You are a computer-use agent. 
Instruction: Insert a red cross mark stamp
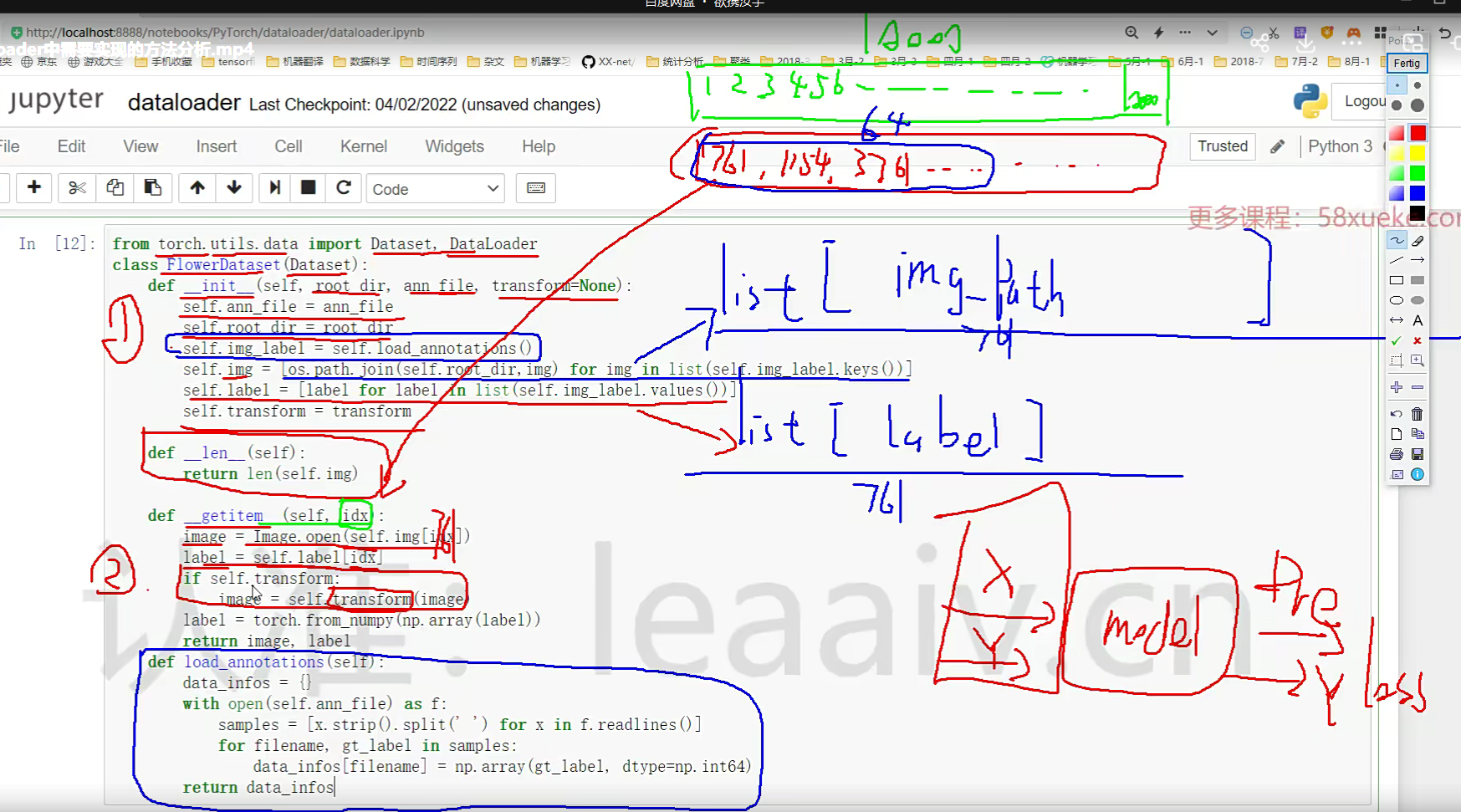[1418, 341]
